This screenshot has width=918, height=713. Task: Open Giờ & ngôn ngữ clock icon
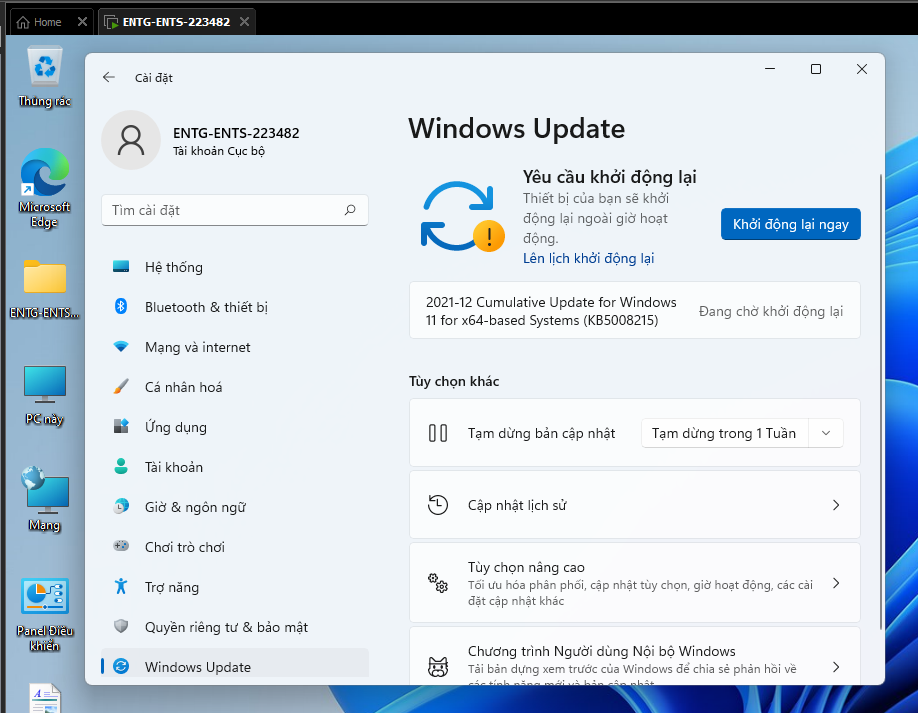tap(121, 506)
